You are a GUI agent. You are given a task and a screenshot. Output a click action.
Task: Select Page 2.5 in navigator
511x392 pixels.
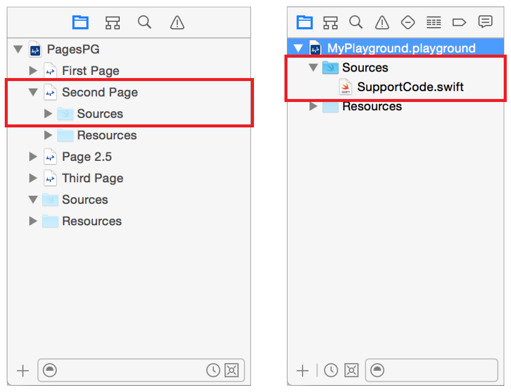click(87, 157)
